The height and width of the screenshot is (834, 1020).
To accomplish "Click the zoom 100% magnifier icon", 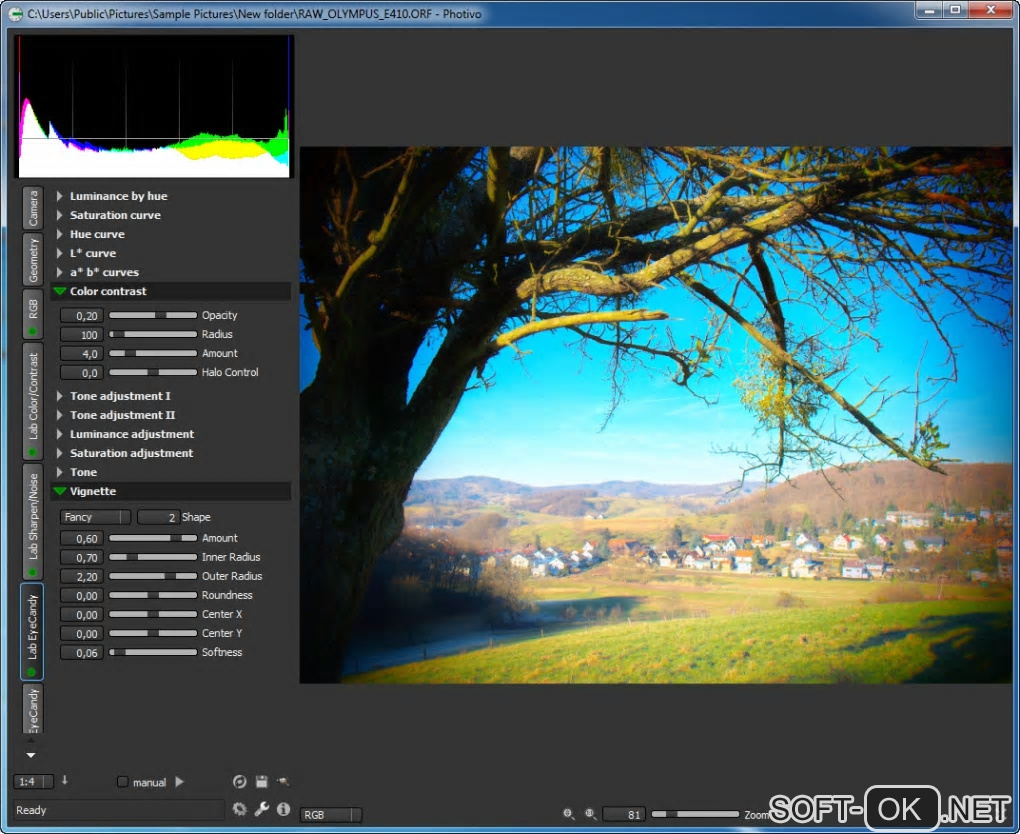I will [x=590, y=814].
